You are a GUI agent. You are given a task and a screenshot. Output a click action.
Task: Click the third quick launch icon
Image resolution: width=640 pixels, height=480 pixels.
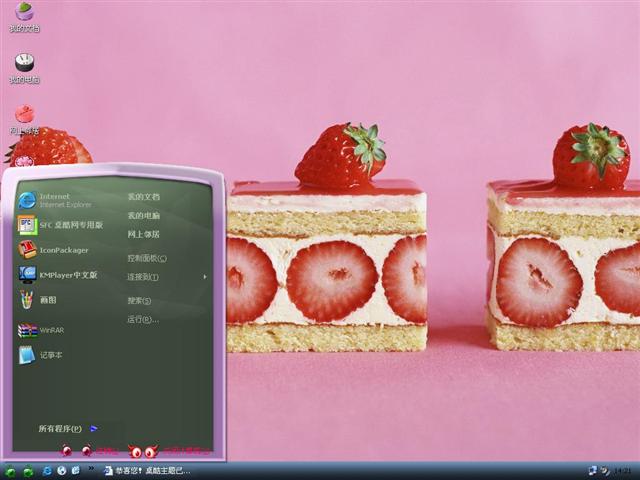click(x=76, y=471)
